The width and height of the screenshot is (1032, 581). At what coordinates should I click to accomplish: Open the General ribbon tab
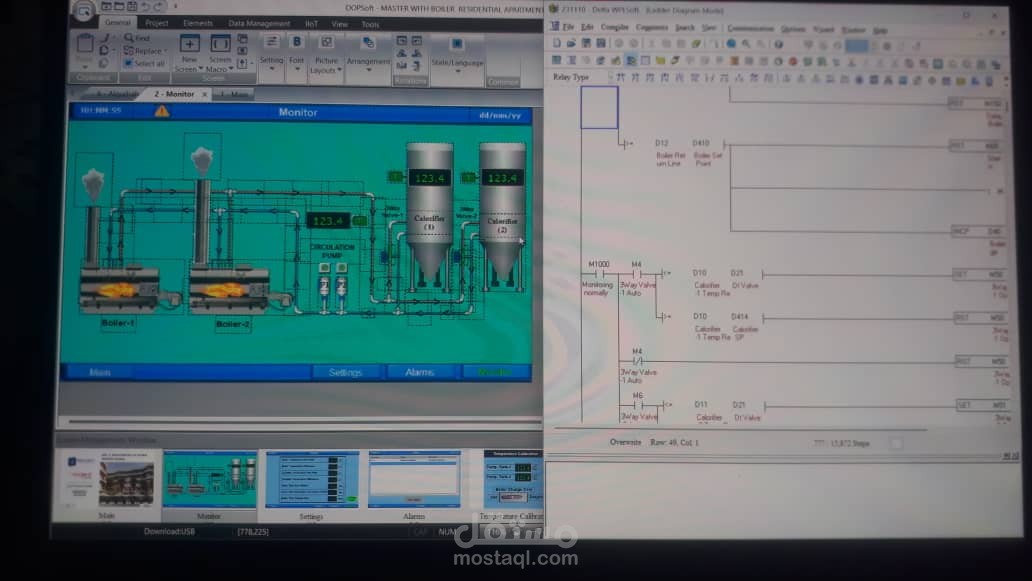[x=118, y=23]
